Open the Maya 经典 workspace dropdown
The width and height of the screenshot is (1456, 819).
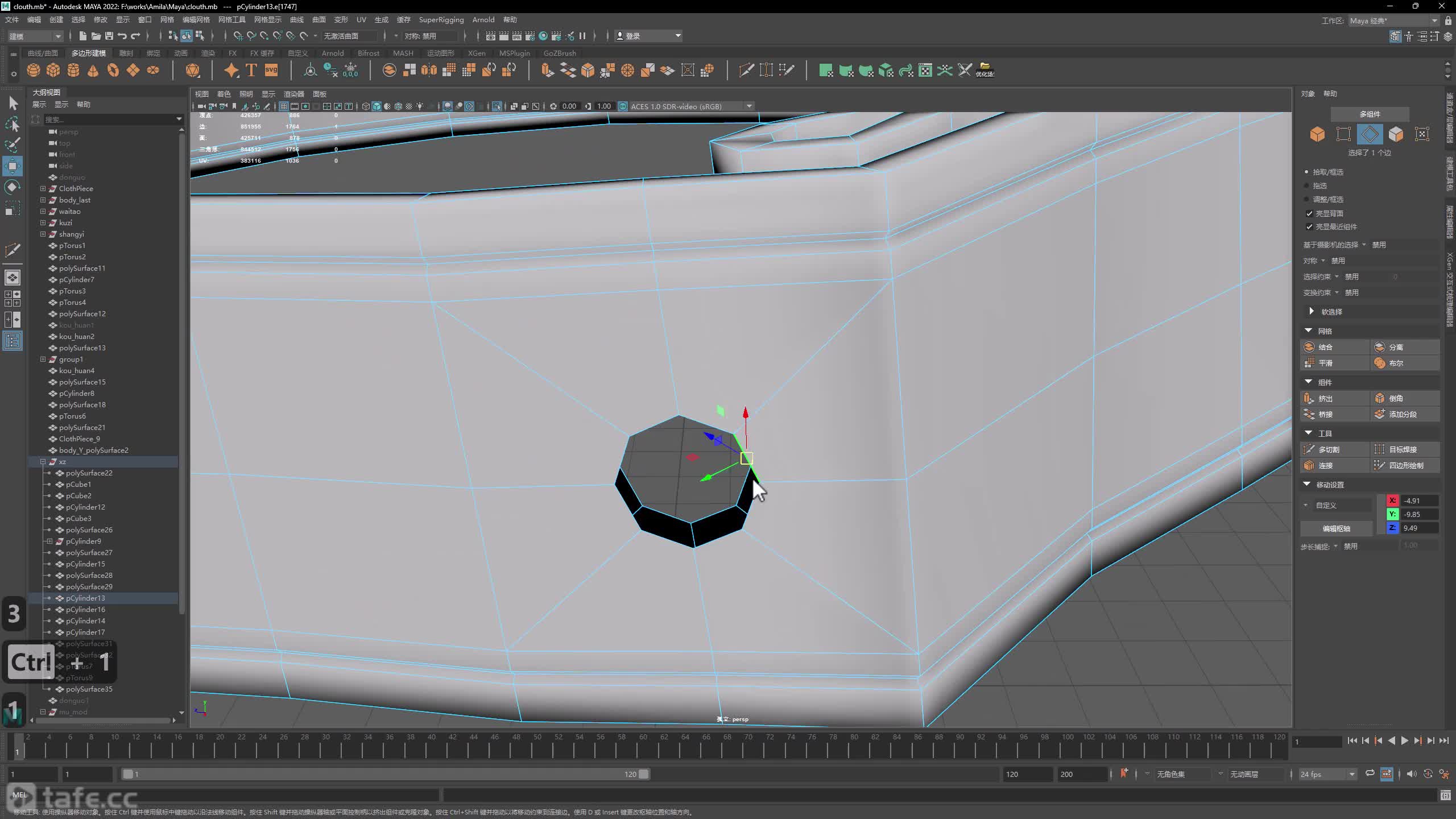click(1393, 20)
